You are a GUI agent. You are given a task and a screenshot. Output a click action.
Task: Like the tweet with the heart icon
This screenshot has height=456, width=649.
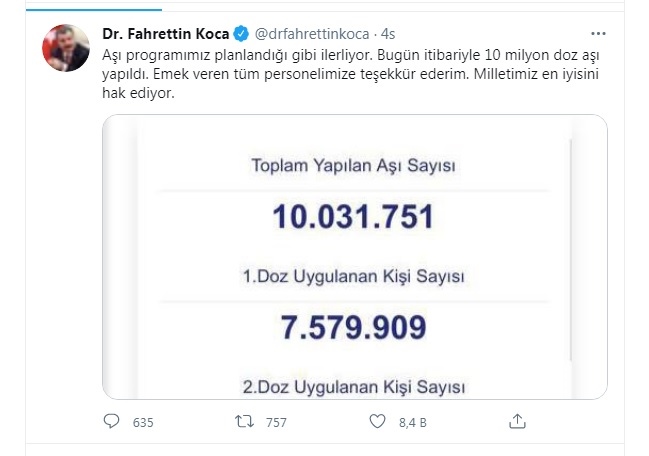(x=378, y=421)
